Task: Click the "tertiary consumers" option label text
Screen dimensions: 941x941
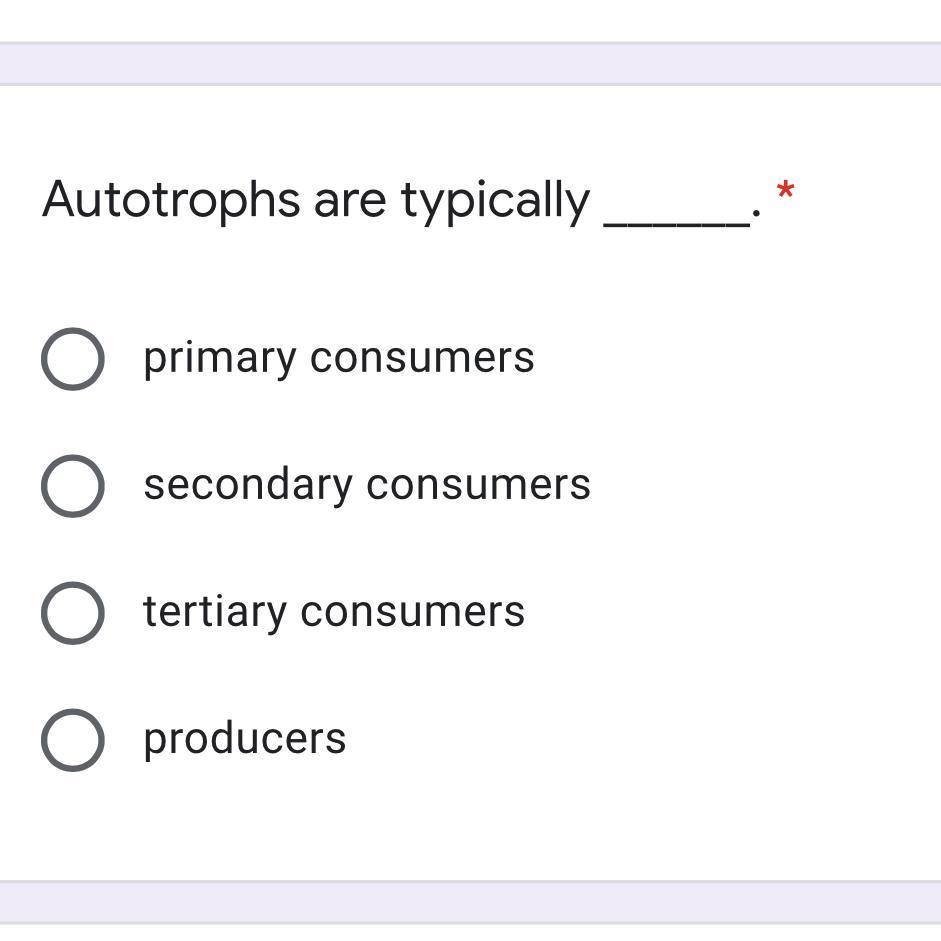Action: tap(333, 612)
